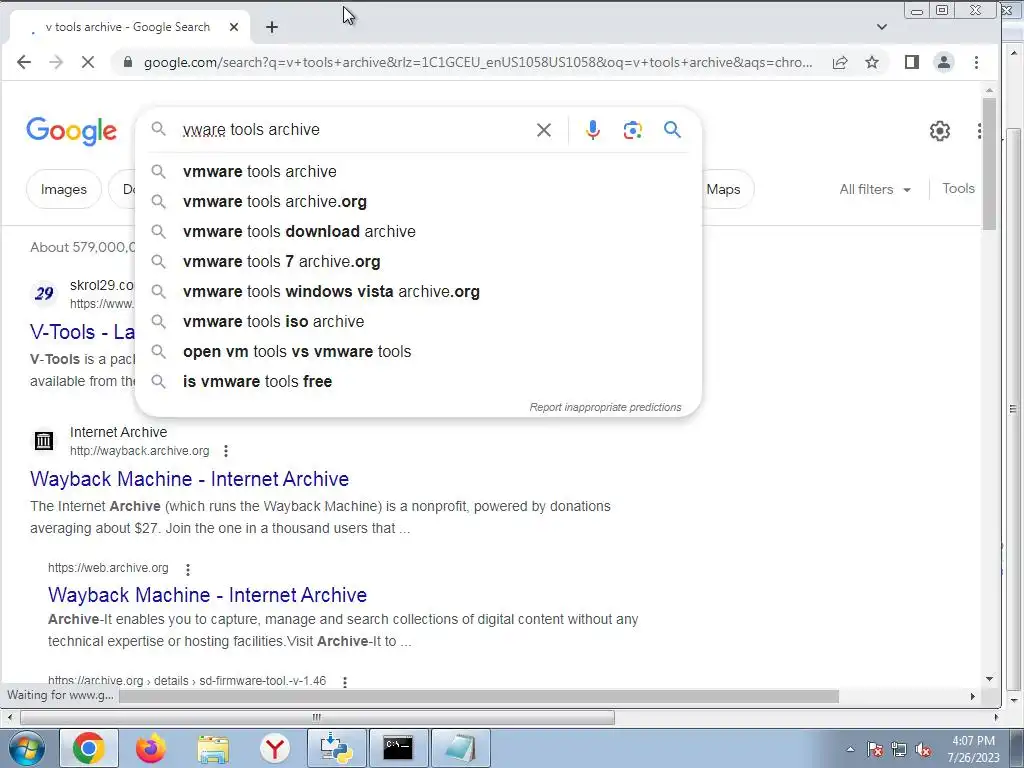This screenshot has height=768, width=1024.
Task: Open the web.archive.org Wayback Machine sub-result
Action: pos(207,594)
